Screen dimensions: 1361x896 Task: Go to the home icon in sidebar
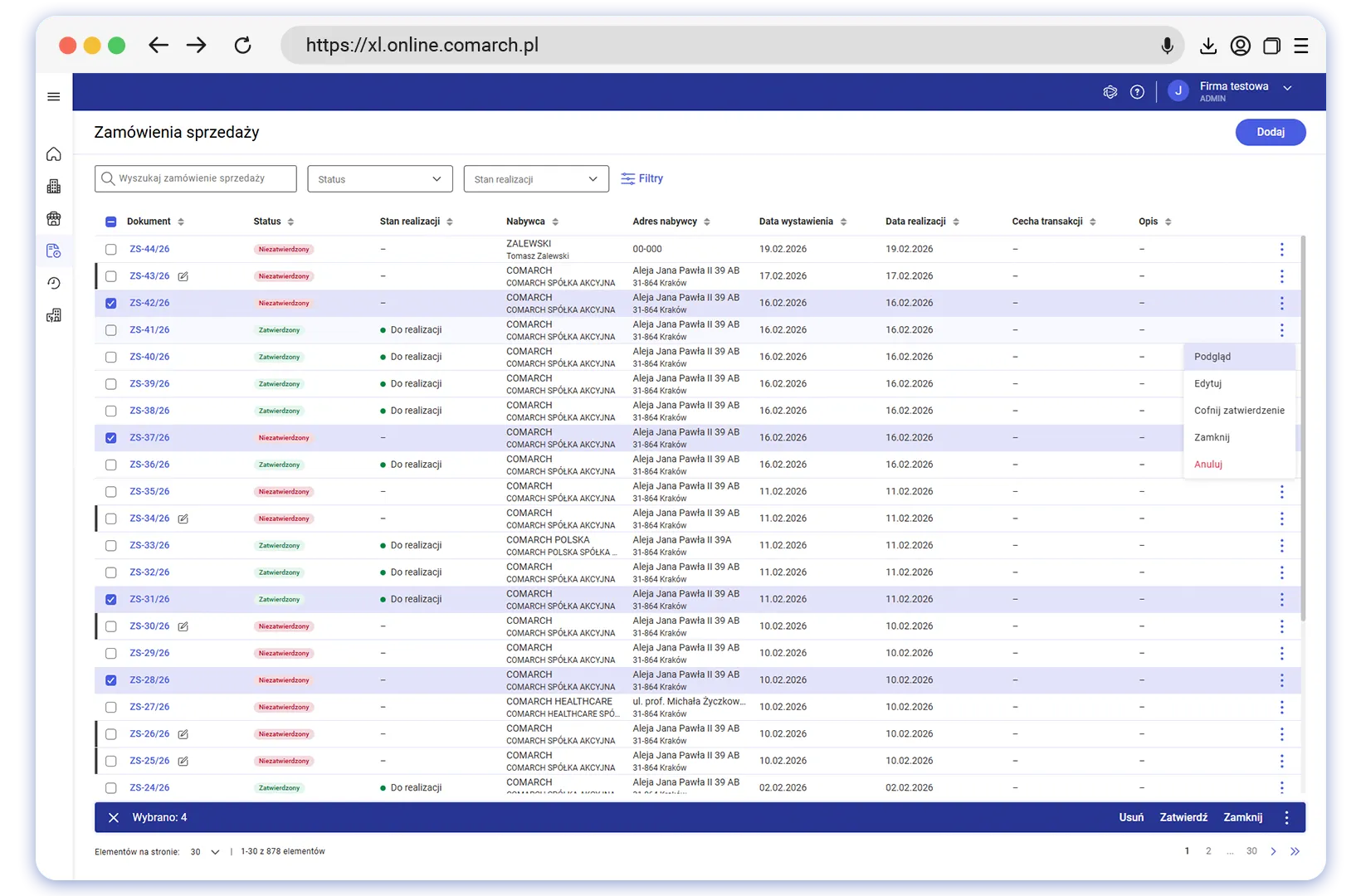54,154
